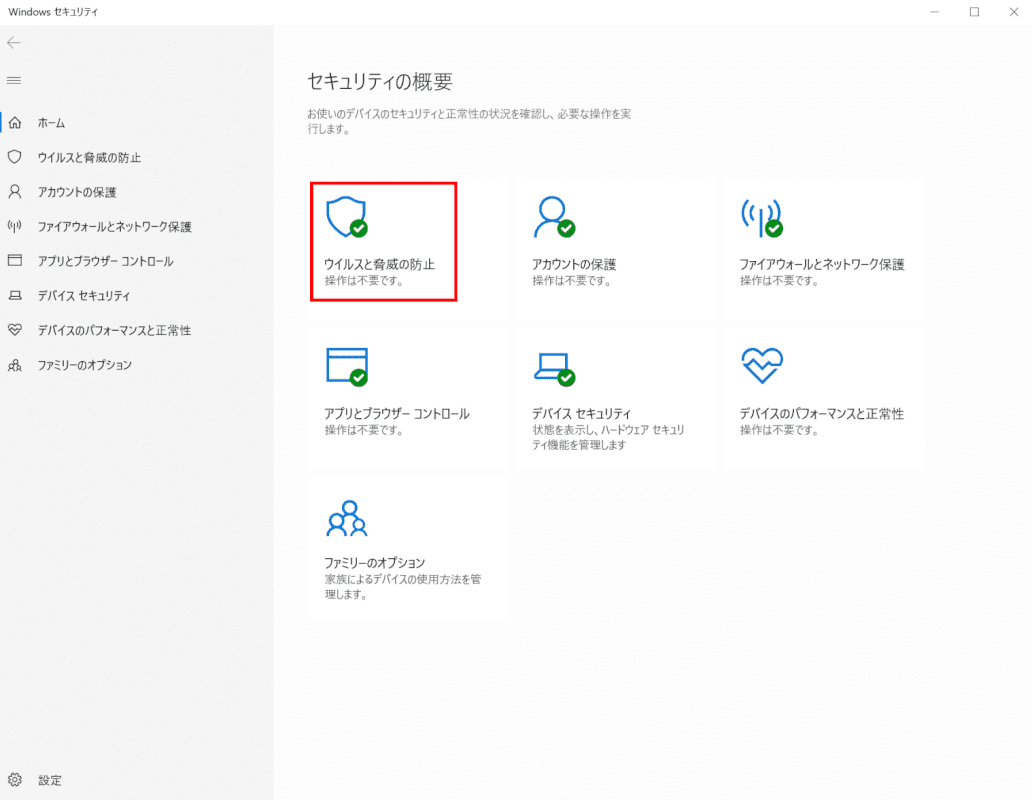1032x800 pixels.
Task: Open デバイス セキュリティ in the sidebar
Action: [x=84, y=295]
